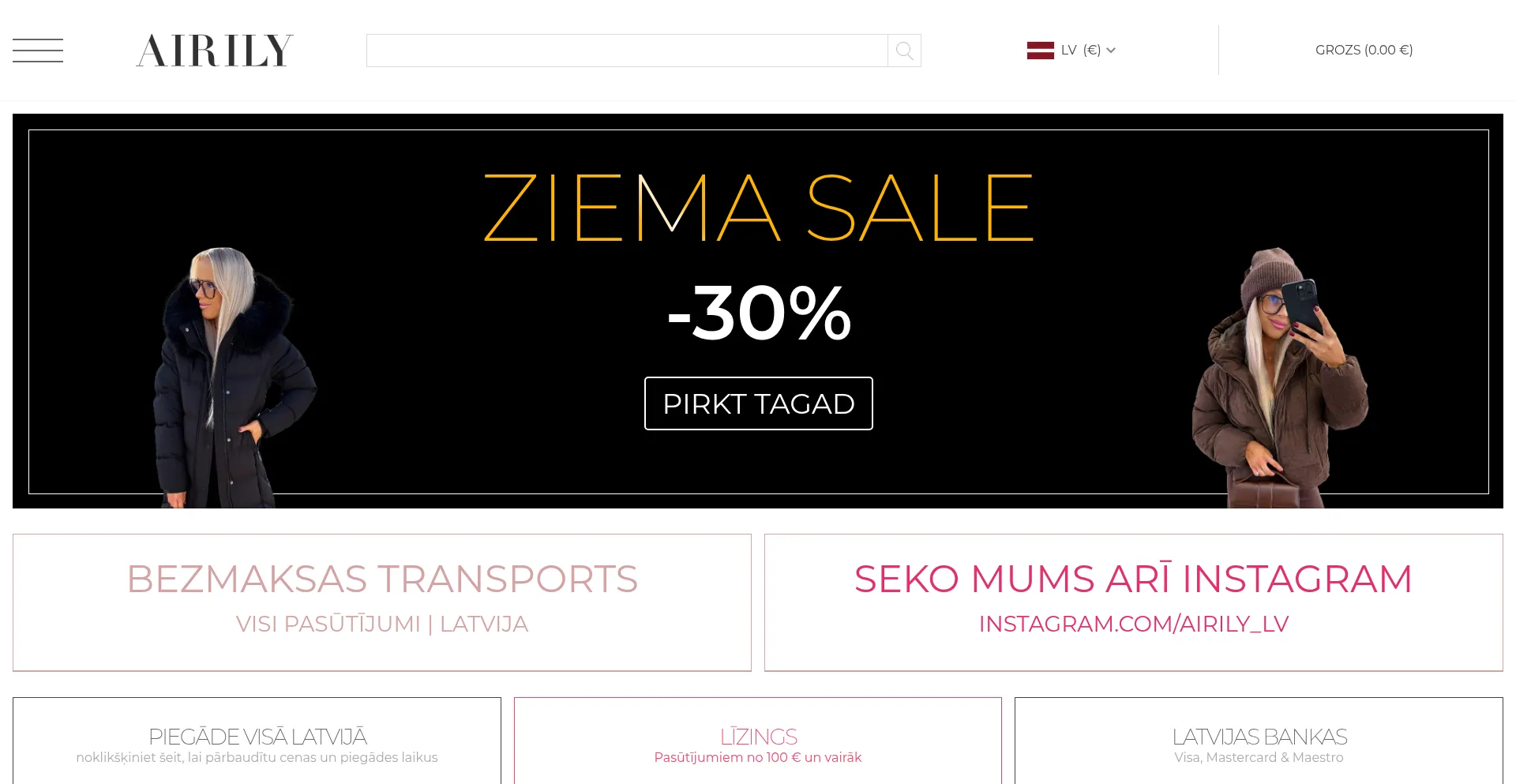The height and width of the screenshot is (784, 1516).
Task: Click the brown jacket model image
Action: [x=1279, y=379]
